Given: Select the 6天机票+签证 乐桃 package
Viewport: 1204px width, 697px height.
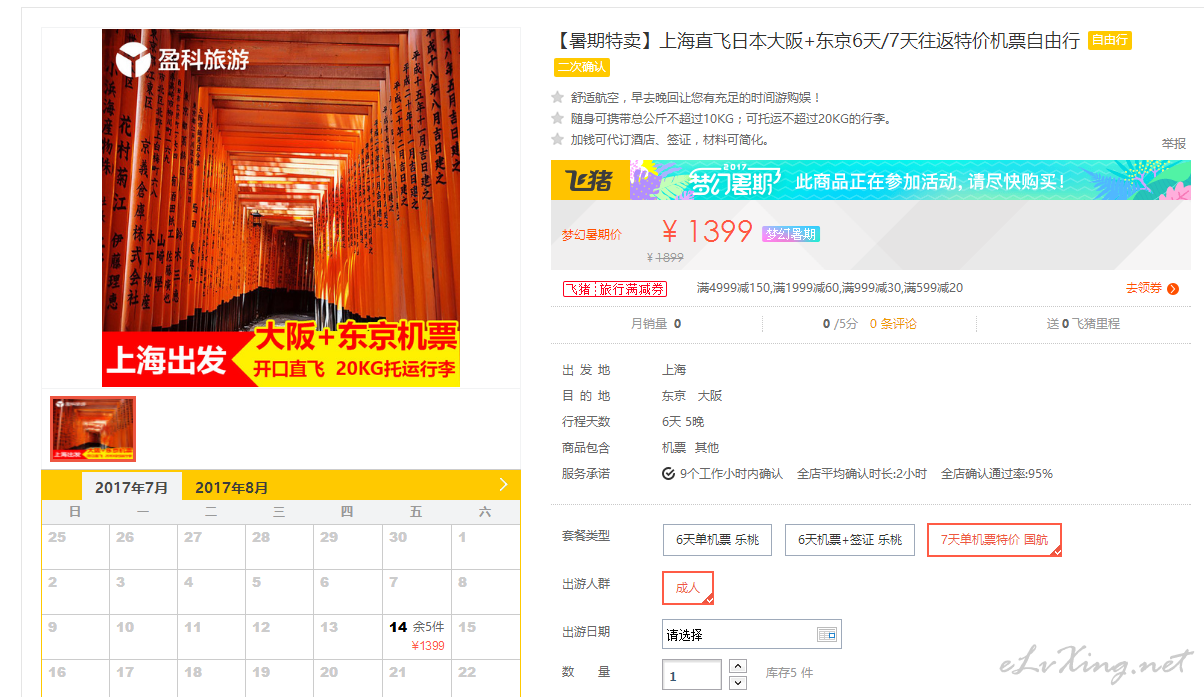Looking at the screenshot, I should [x=850, y=540].
